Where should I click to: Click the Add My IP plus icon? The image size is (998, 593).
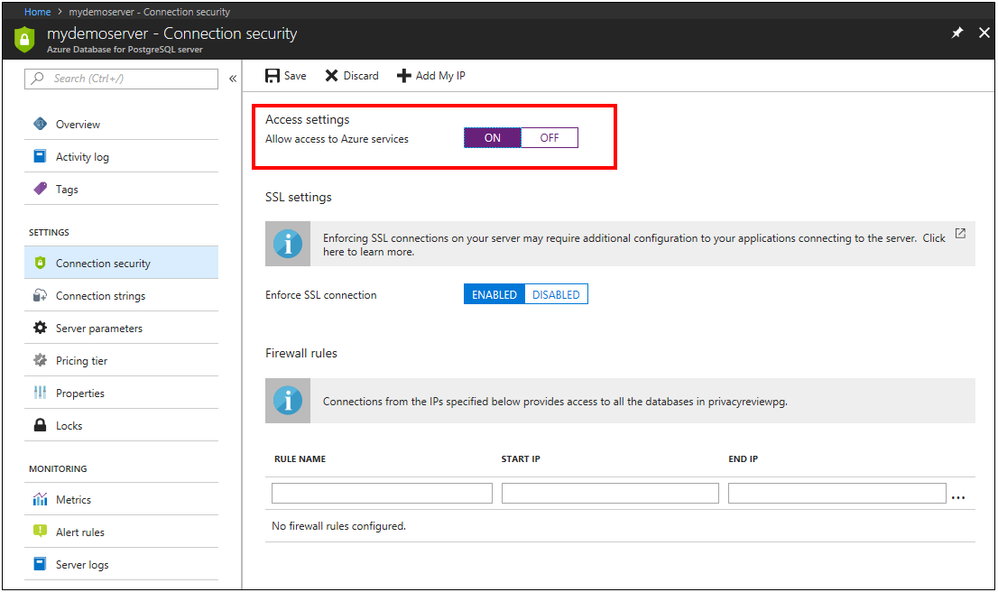coord(404,76)
